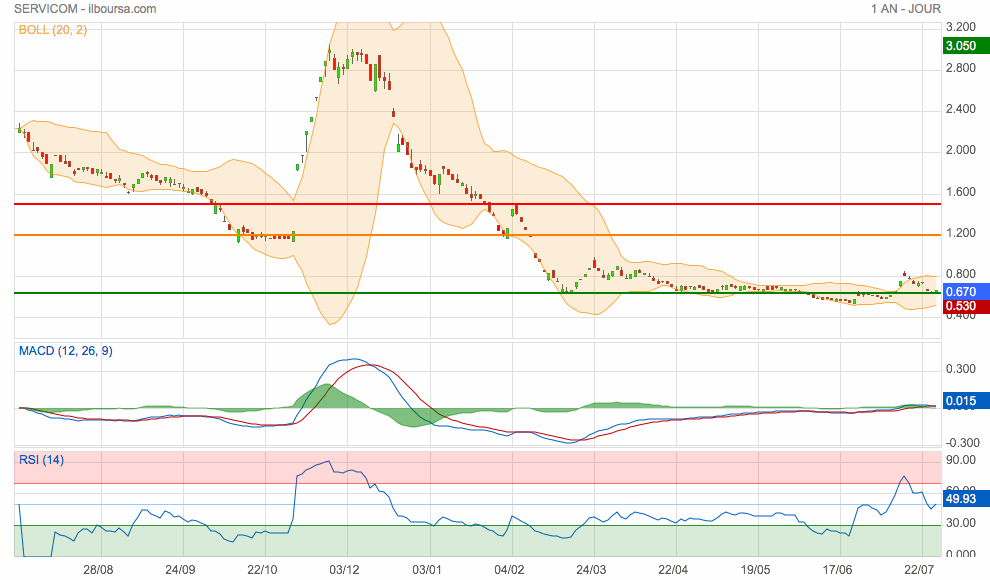This screenshot has height=580, width=990.
Task: Click the 0.800 price axis label
Action: [960, 274]
